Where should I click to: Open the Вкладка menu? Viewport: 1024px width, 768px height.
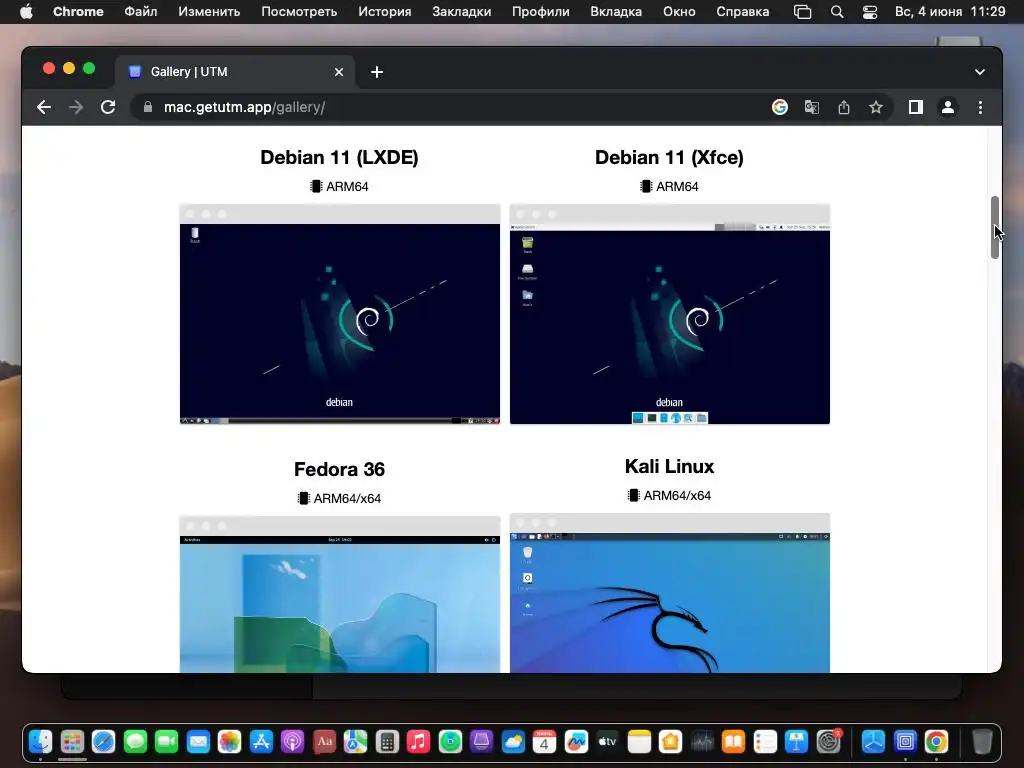616,12
